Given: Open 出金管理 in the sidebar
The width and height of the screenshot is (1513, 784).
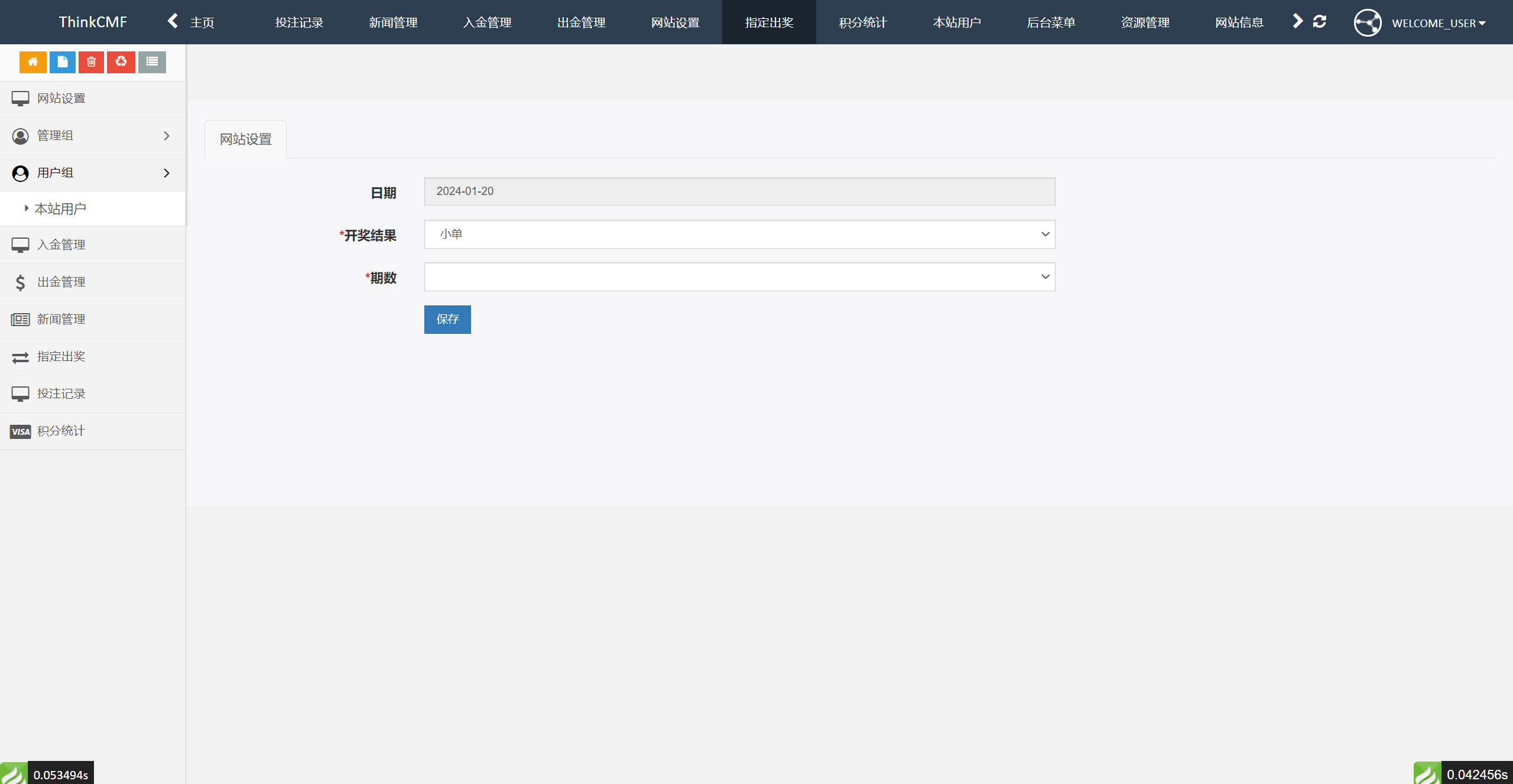Looking at the screenshot, I should point(61,282).
